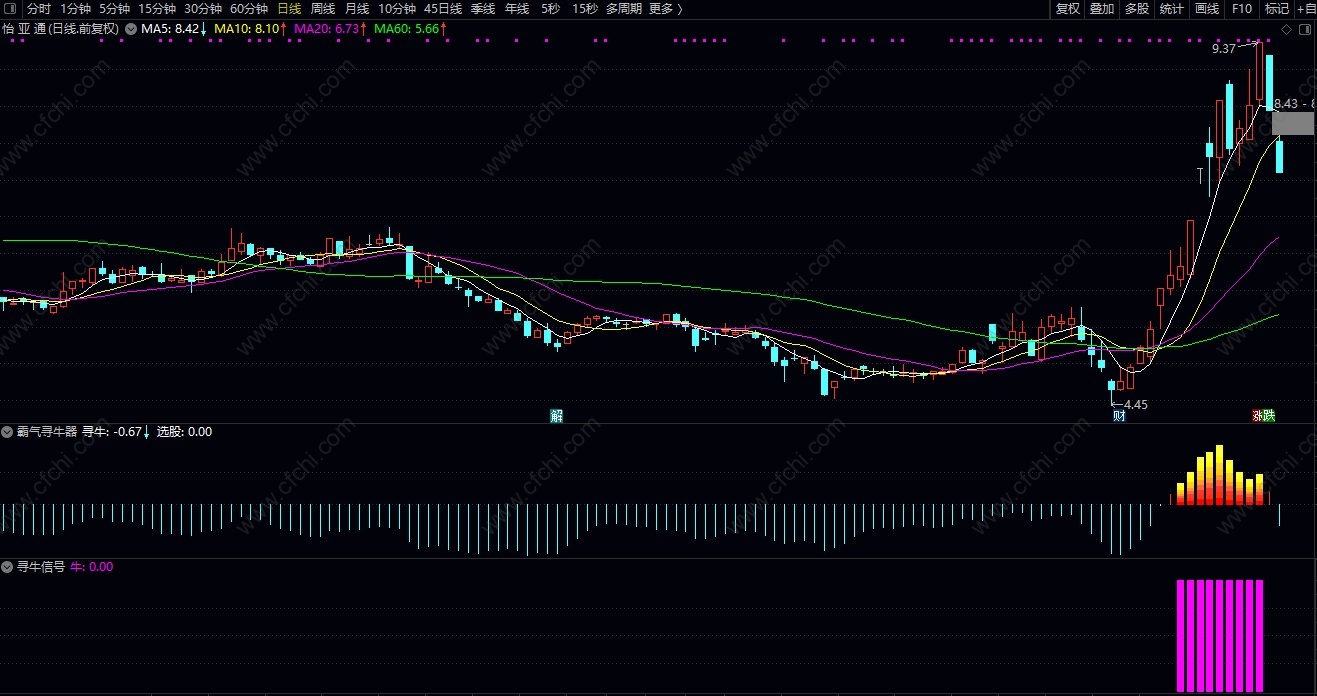Click the 复权 adjustment button
1317x696 pixels.
pyautogui.click(x=1068, y=9)
